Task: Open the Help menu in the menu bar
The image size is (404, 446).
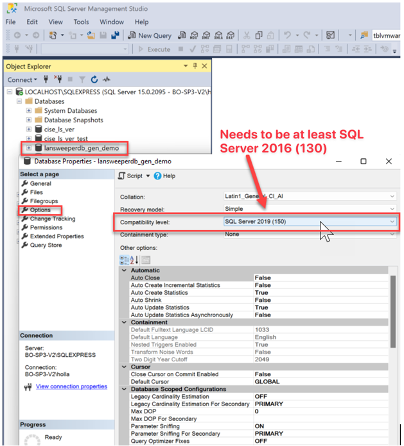Action: point(141,22)
